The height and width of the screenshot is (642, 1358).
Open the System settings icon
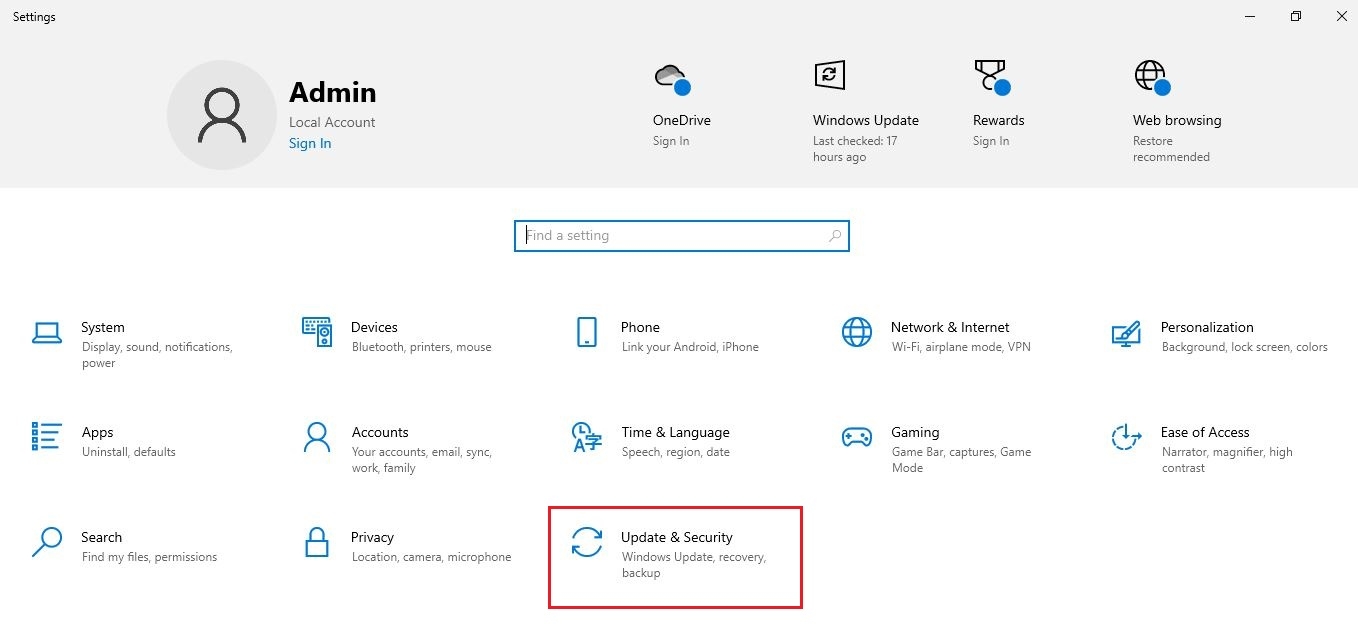(x=47, y=333)
